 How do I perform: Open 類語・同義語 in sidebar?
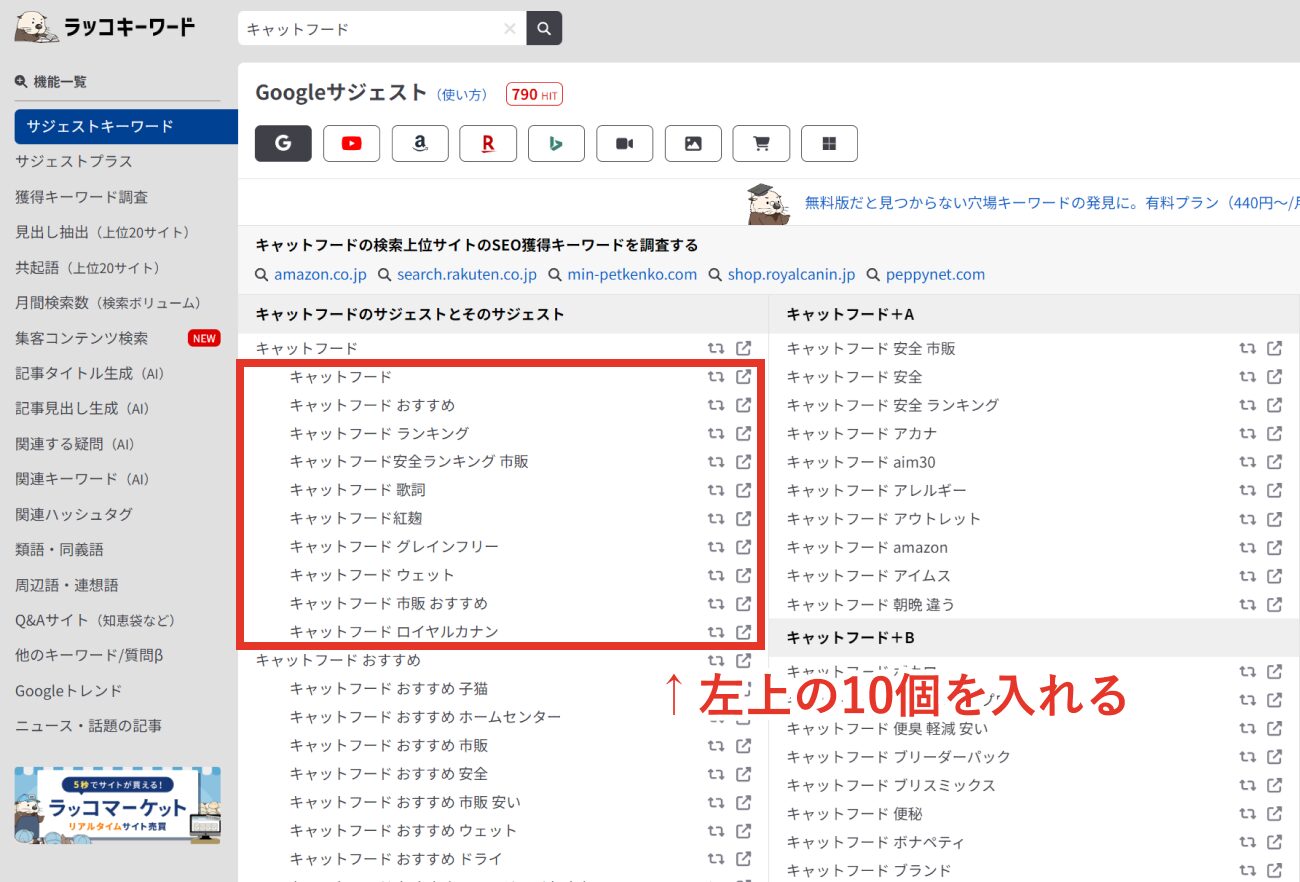59,549
